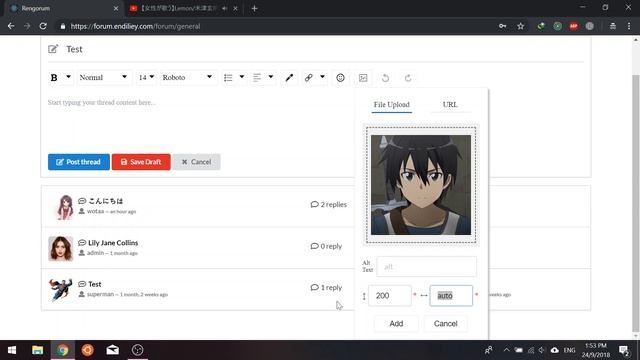Image resolution: width=640 pixels, height=360 pixels.
Task: Open the color picker eyedropper tool
Action: (289, 78)
